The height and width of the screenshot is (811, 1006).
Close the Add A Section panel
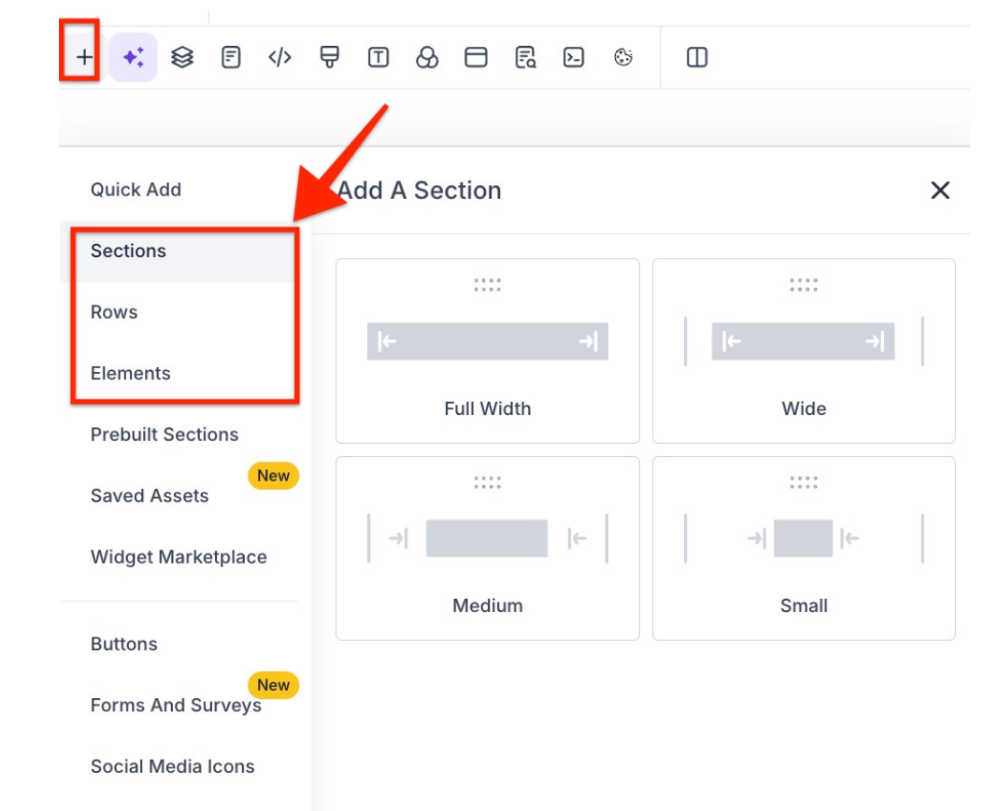click(939, 191)
